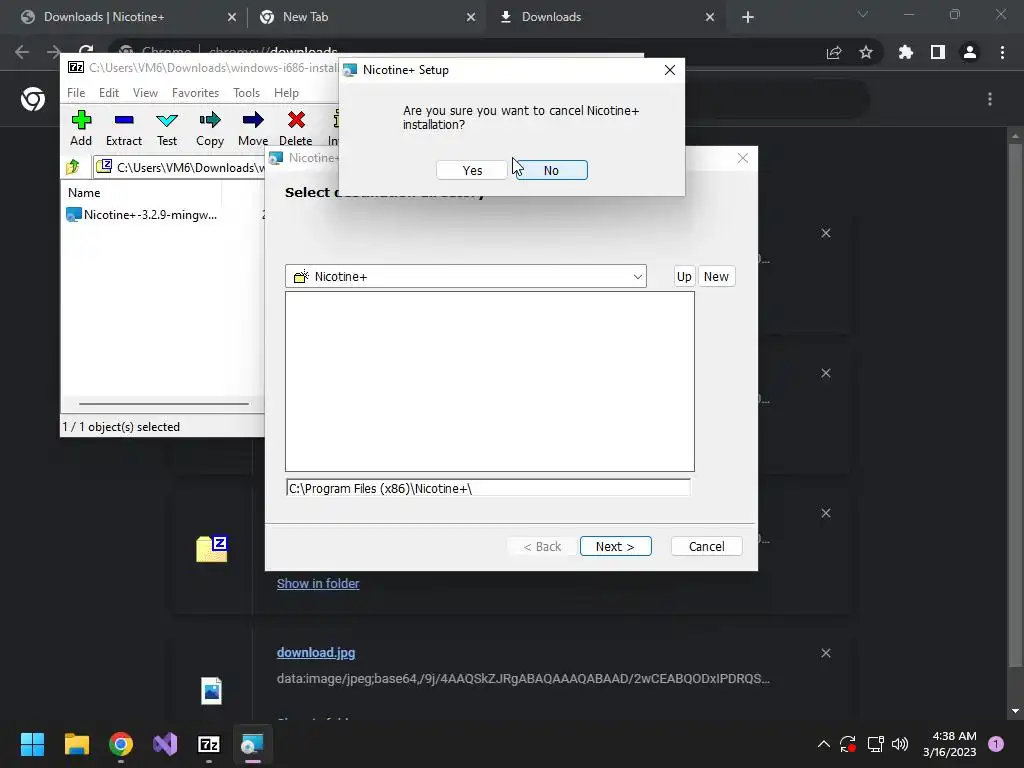Click the New folder button
This screenshot has height=768, width=1024.
[x=716, y=276]
